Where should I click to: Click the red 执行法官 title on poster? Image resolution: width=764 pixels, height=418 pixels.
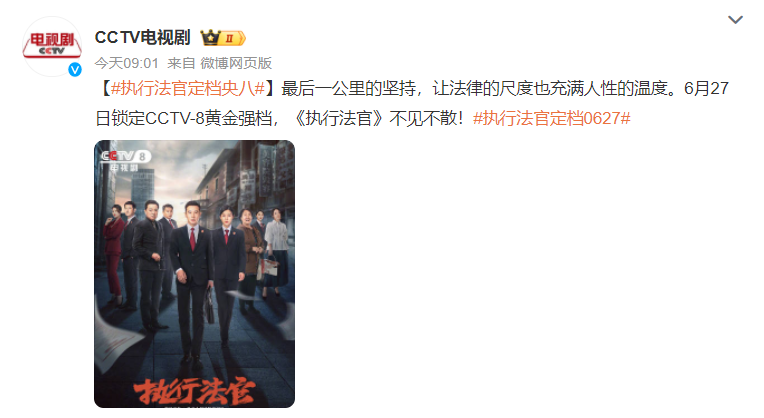(195, 391)
